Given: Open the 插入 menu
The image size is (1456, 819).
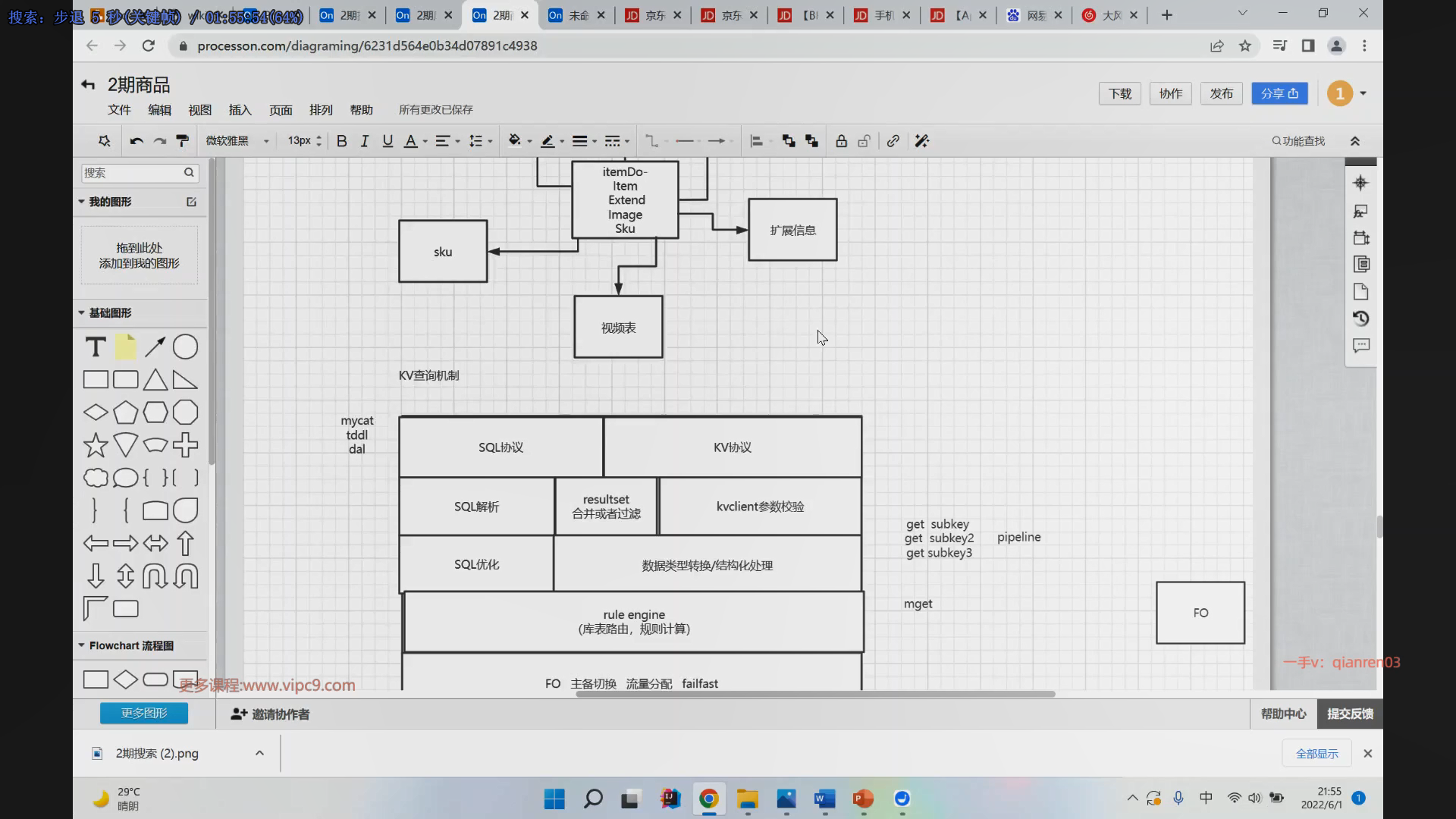Looking at the screenshot, I should pyautogui.click(x=240, y=110).
